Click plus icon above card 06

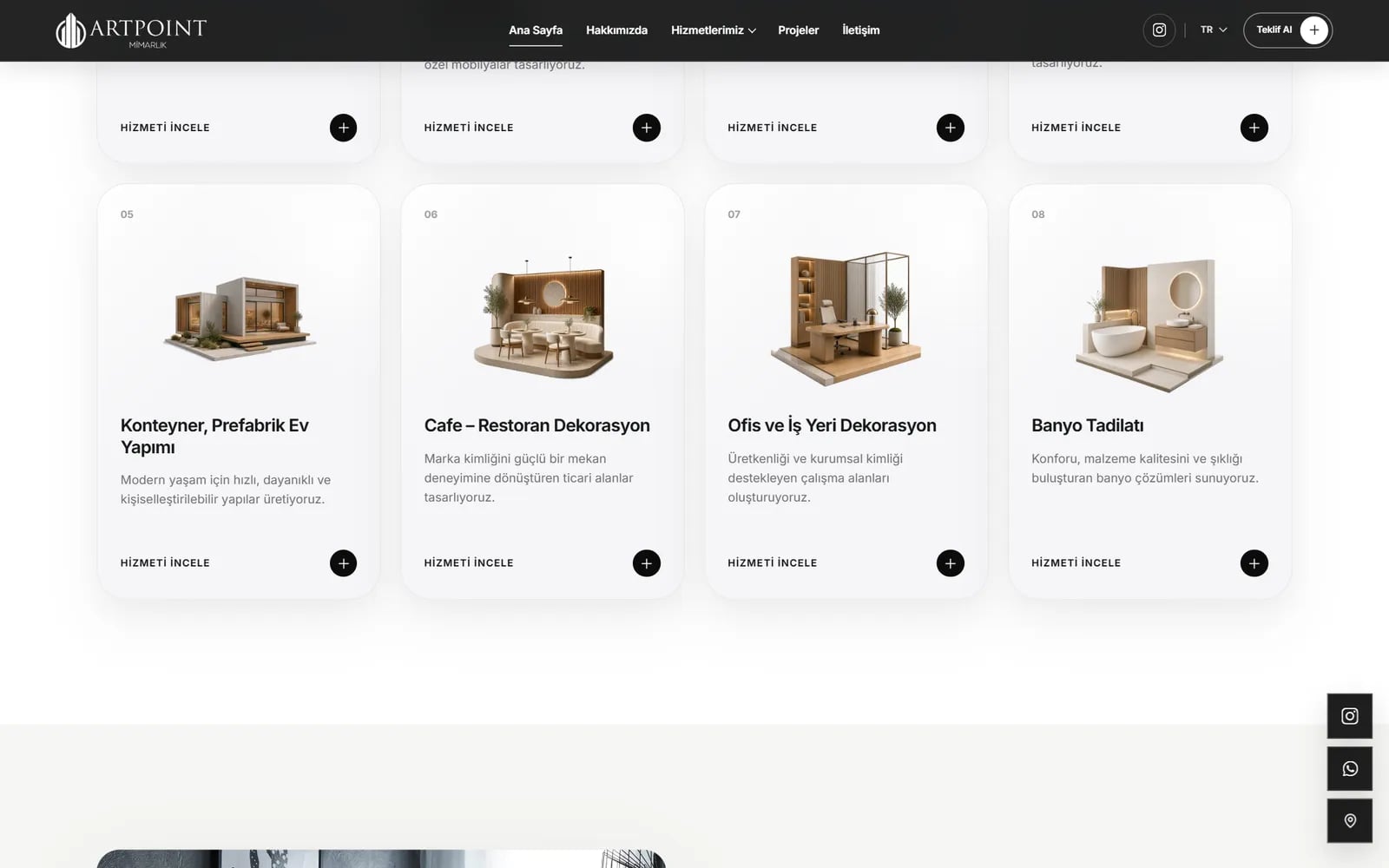point(647,128)
